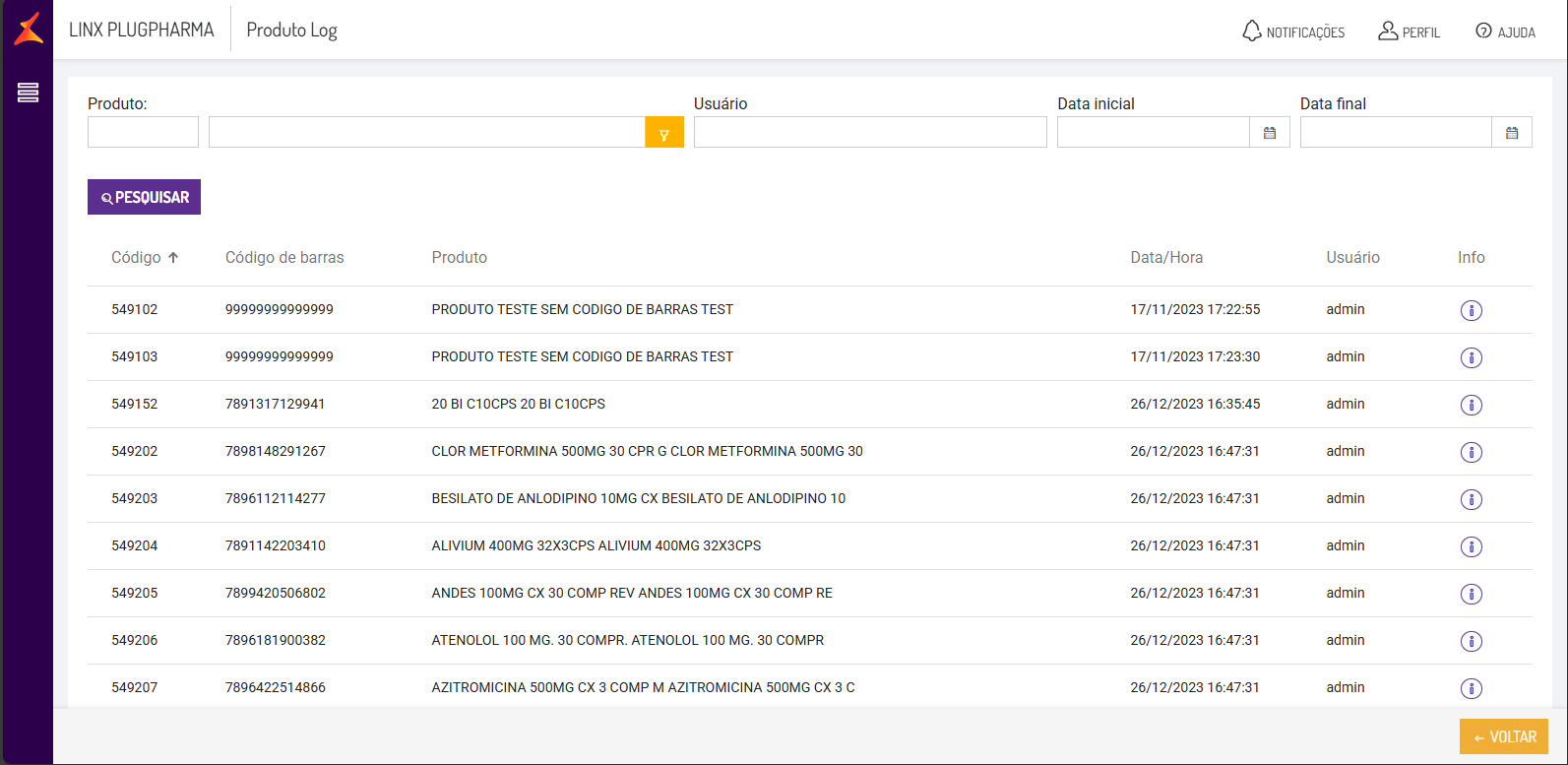Screen dimensions: 1568x765
Task: Click the Voltar back button
Action: coord(1504,736)
